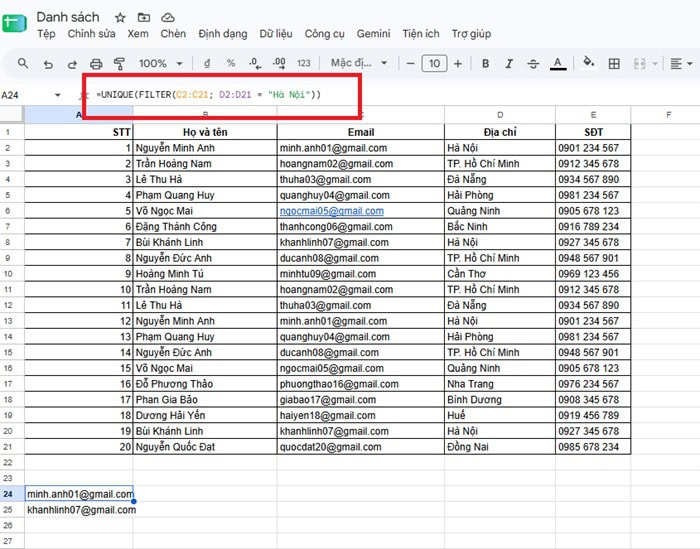Open the Định dạng menu
Screen dimensions: 700x549
pyautogui.click(x=222, y=34)
